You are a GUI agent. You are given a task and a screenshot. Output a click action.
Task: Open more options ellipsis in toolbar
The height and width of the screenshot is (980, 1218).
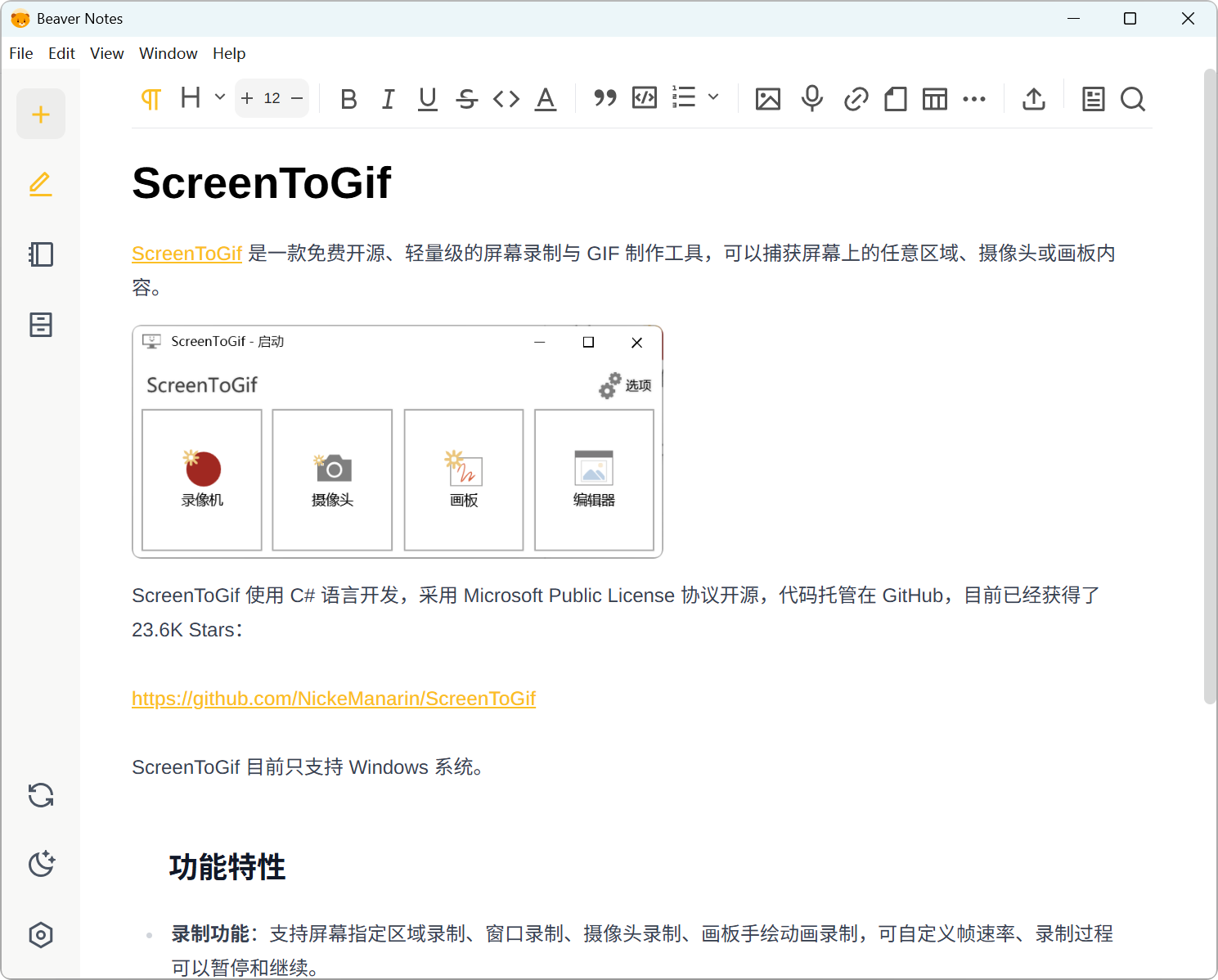click(974, 99)
